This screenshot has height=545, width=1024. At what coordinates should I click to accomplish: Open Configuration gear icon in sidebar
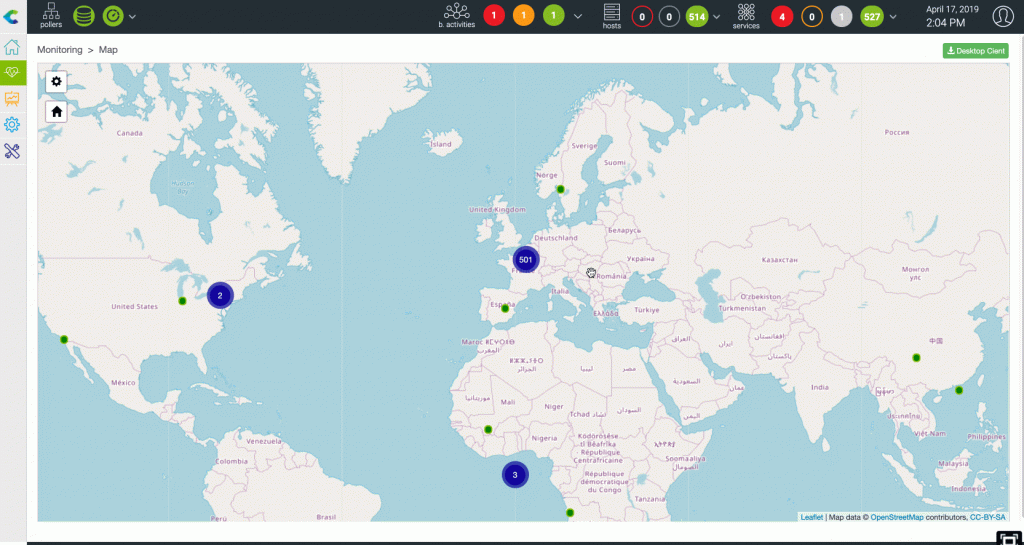[12, 125]
